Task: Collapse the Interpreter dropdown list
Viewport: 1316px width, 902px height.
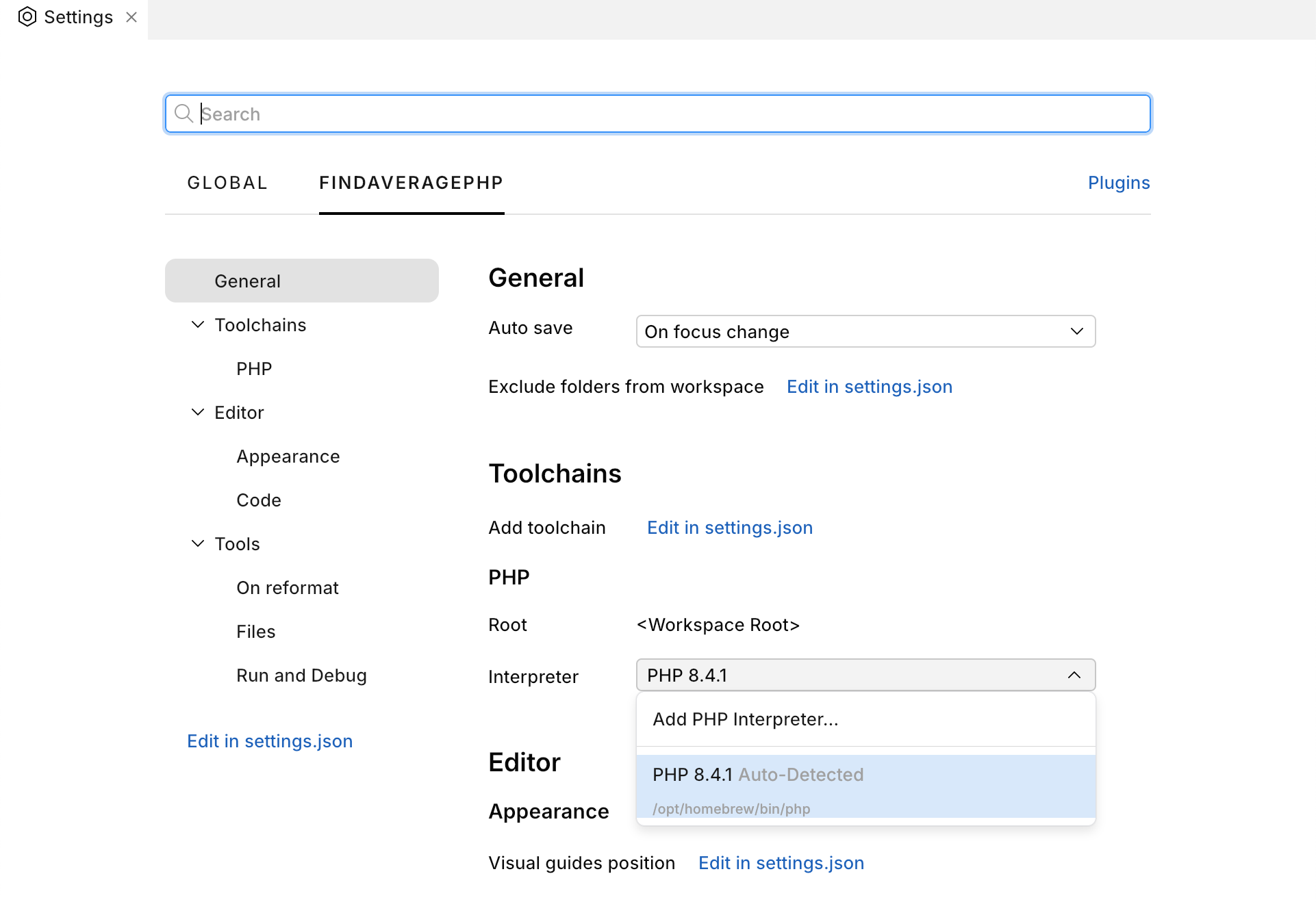Action: click(x=1073, y=675)
